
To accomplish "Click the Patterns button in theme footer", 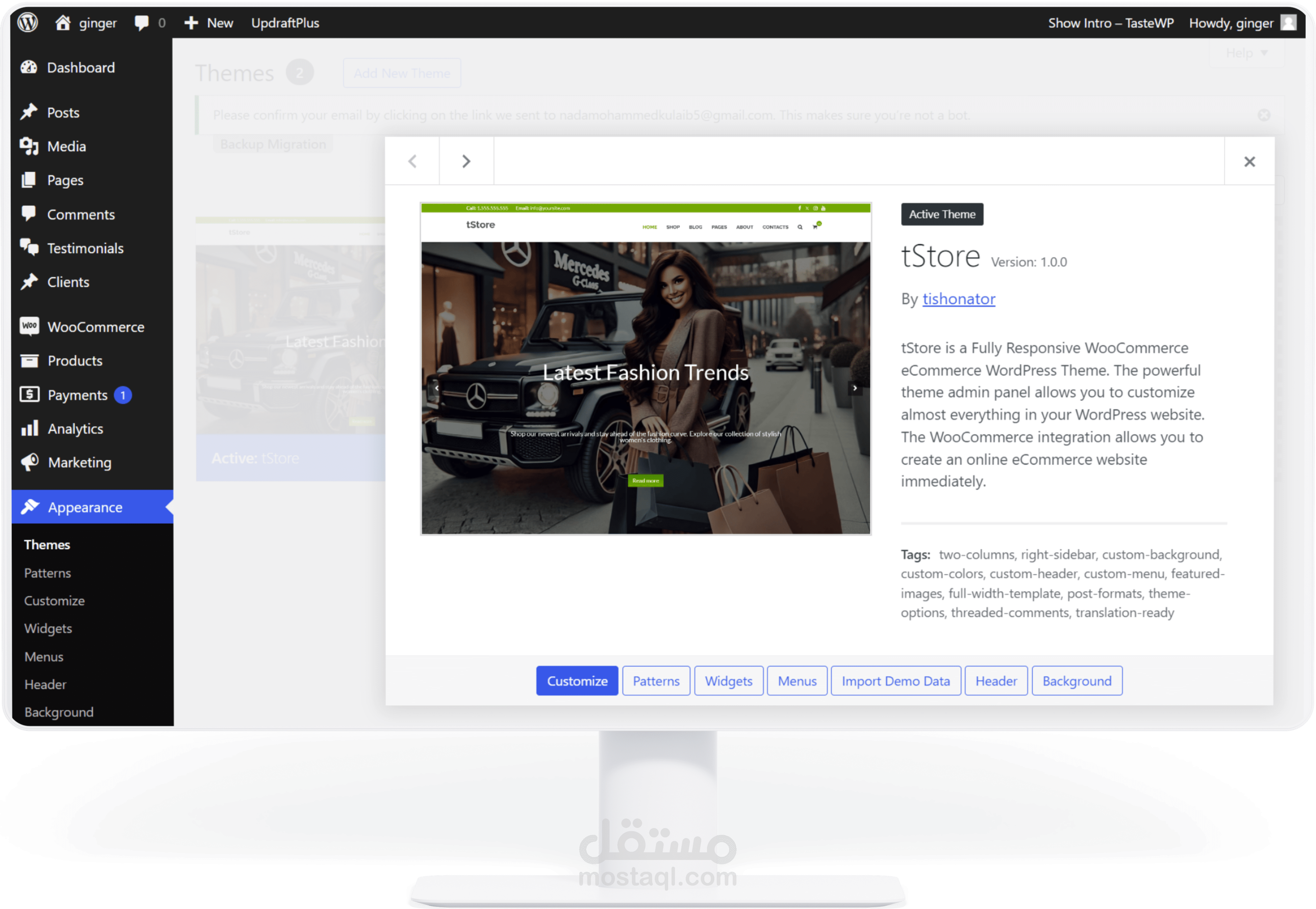I will click(656, 681).
